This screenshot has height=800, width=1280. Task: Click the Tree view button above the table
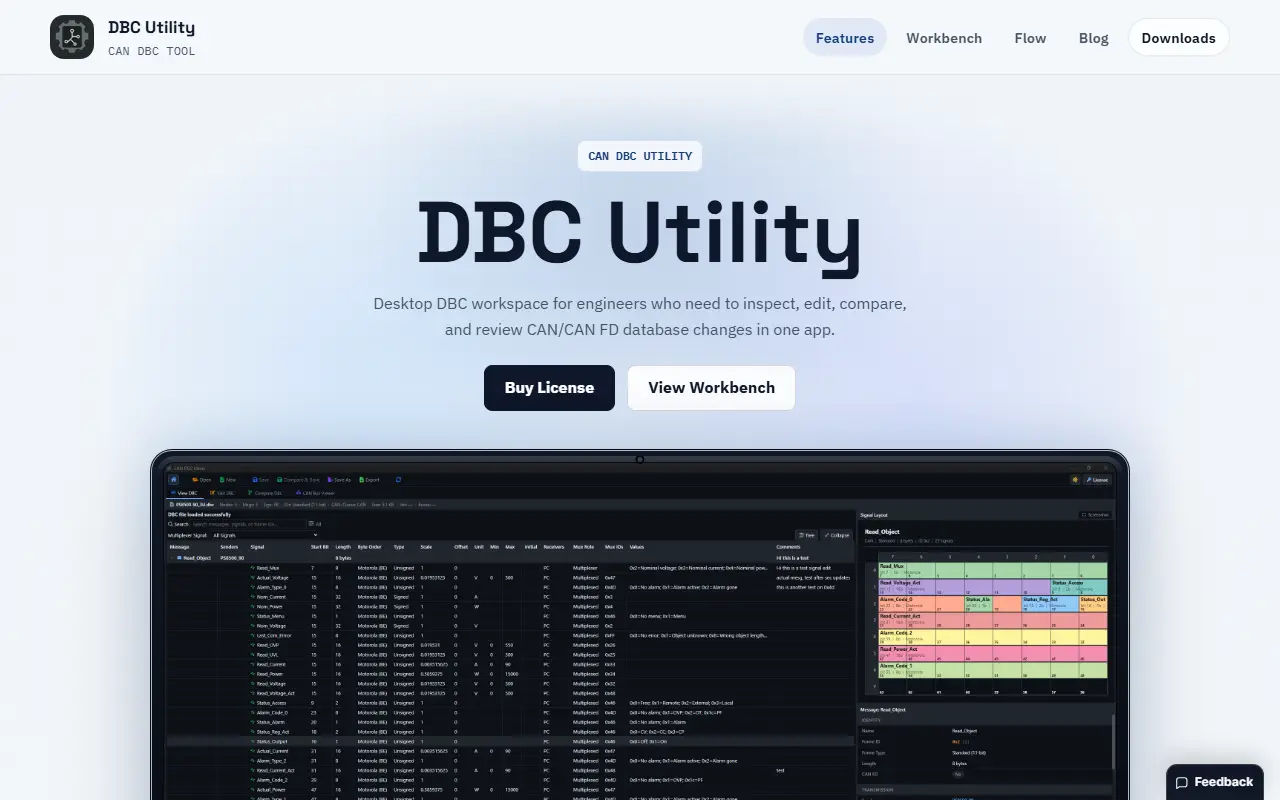point(807,535)
